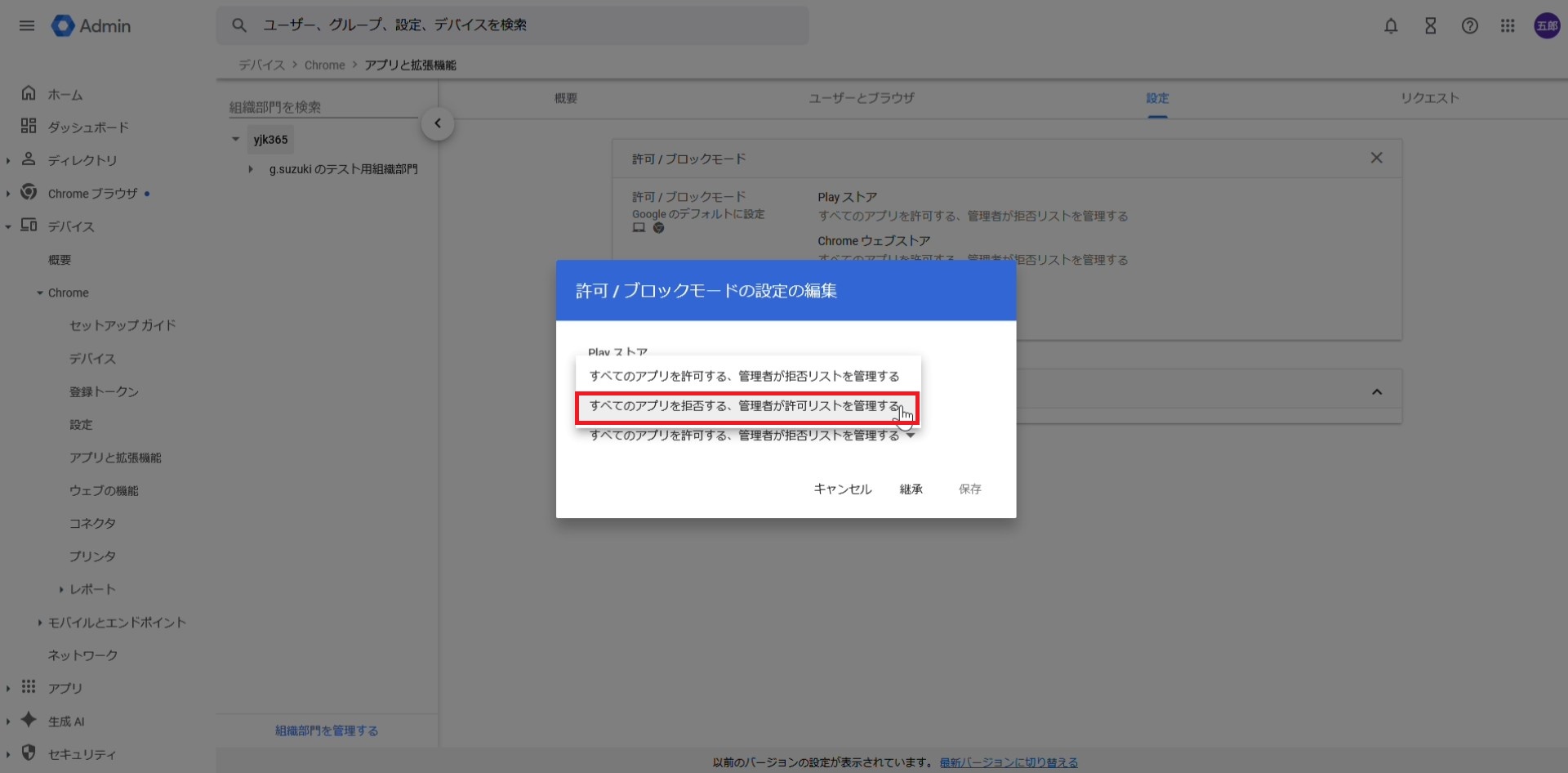Collapse the organizational unit panel

click(x=438, y=123)
